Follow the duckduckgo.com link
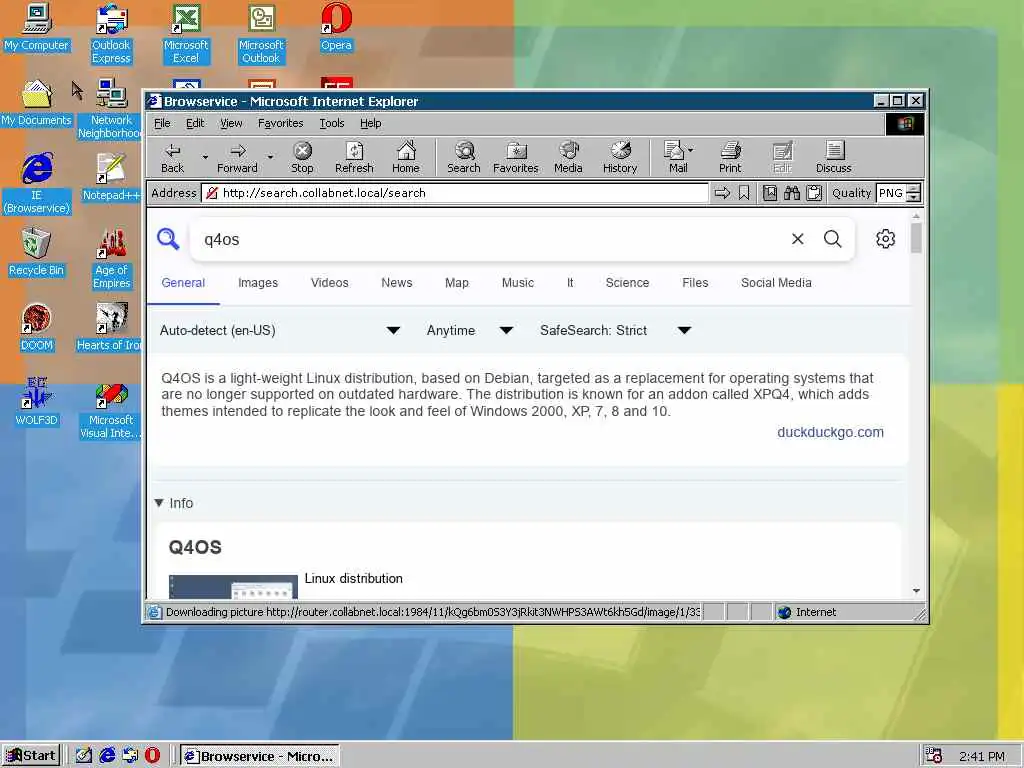Viewport: 1024px width, 768px height. point(830,432)
